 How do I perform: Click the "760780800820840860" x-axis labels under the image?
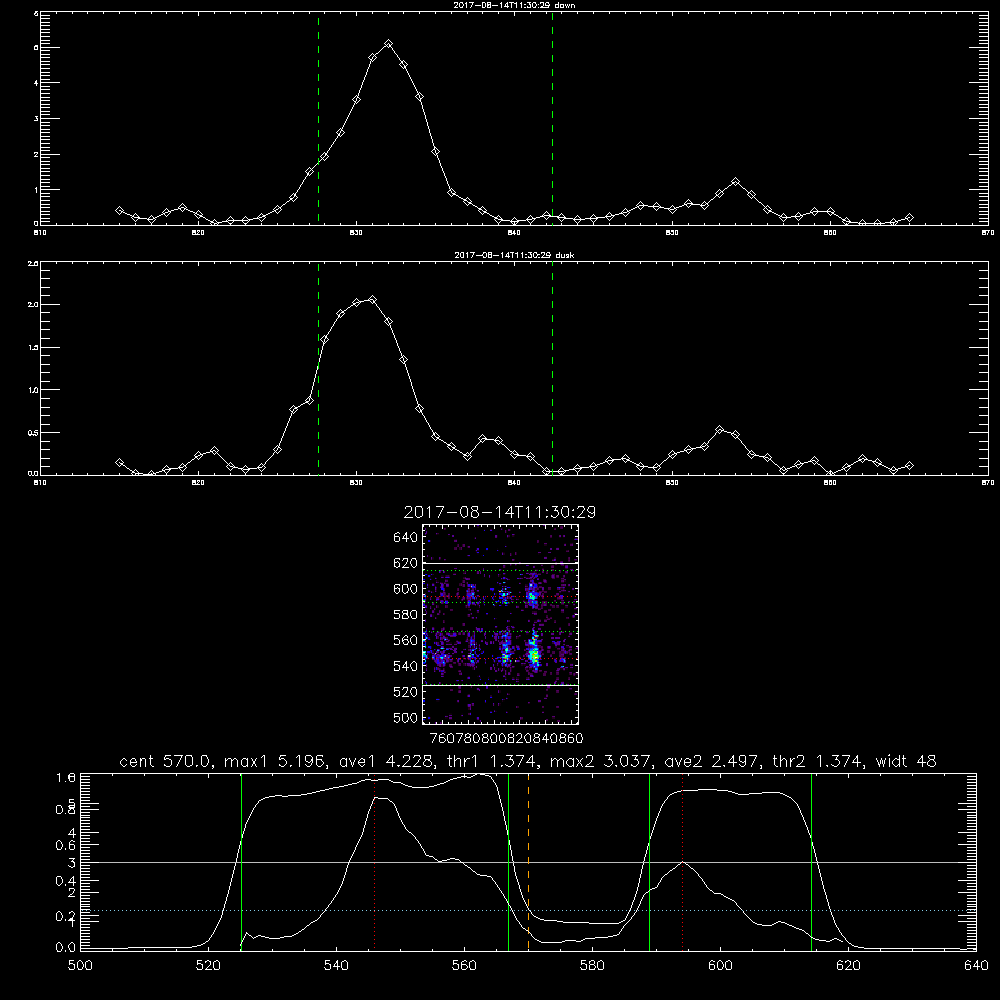tap(506, 738)
